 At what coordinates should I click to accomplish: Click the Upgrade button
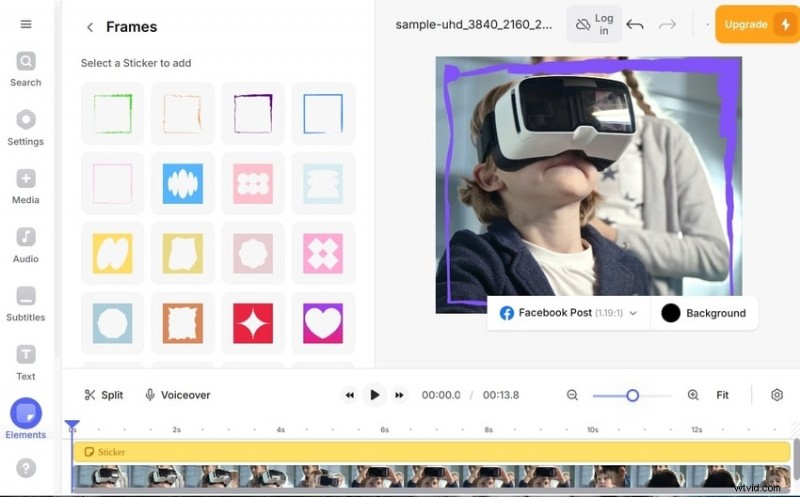757,24
